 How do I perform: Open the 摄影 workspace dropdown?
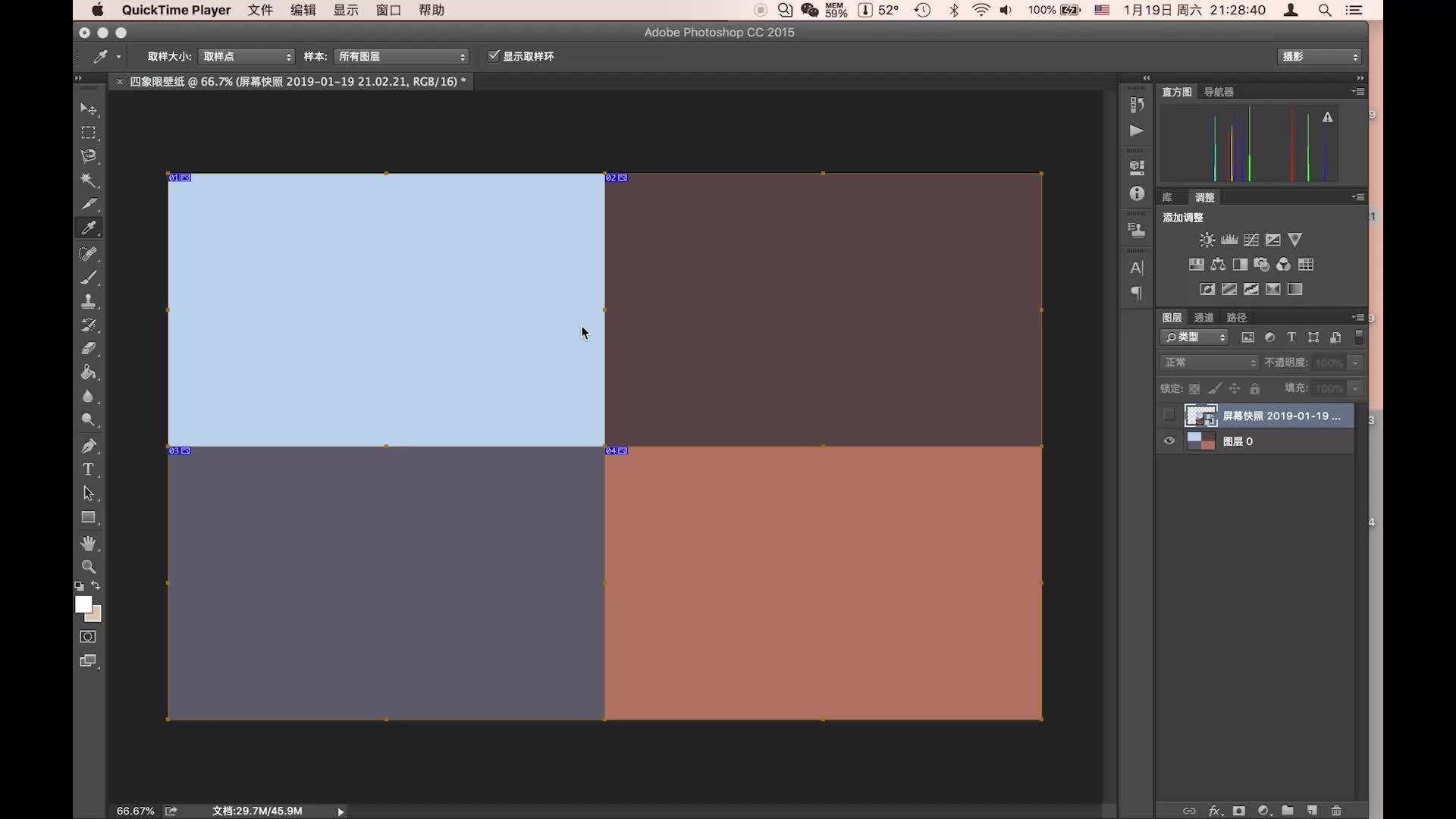[x=1319, y=57]
